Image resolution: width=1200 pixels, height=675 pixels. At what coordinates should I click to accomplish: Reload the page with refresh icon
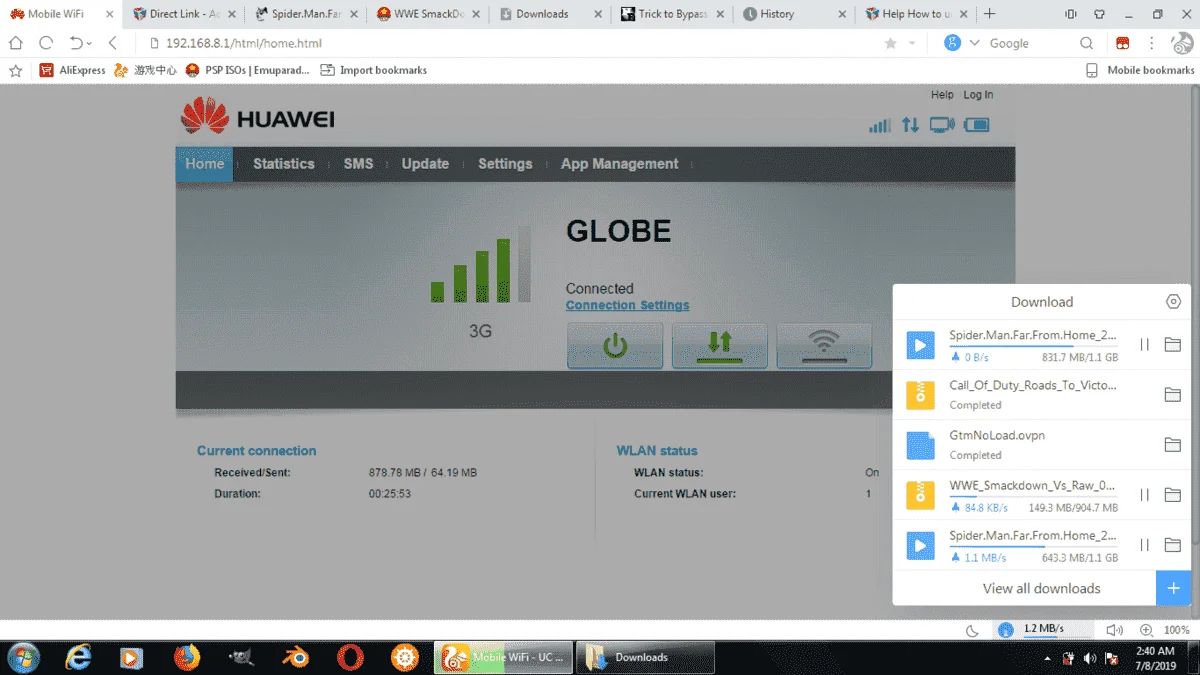[46, 43]
